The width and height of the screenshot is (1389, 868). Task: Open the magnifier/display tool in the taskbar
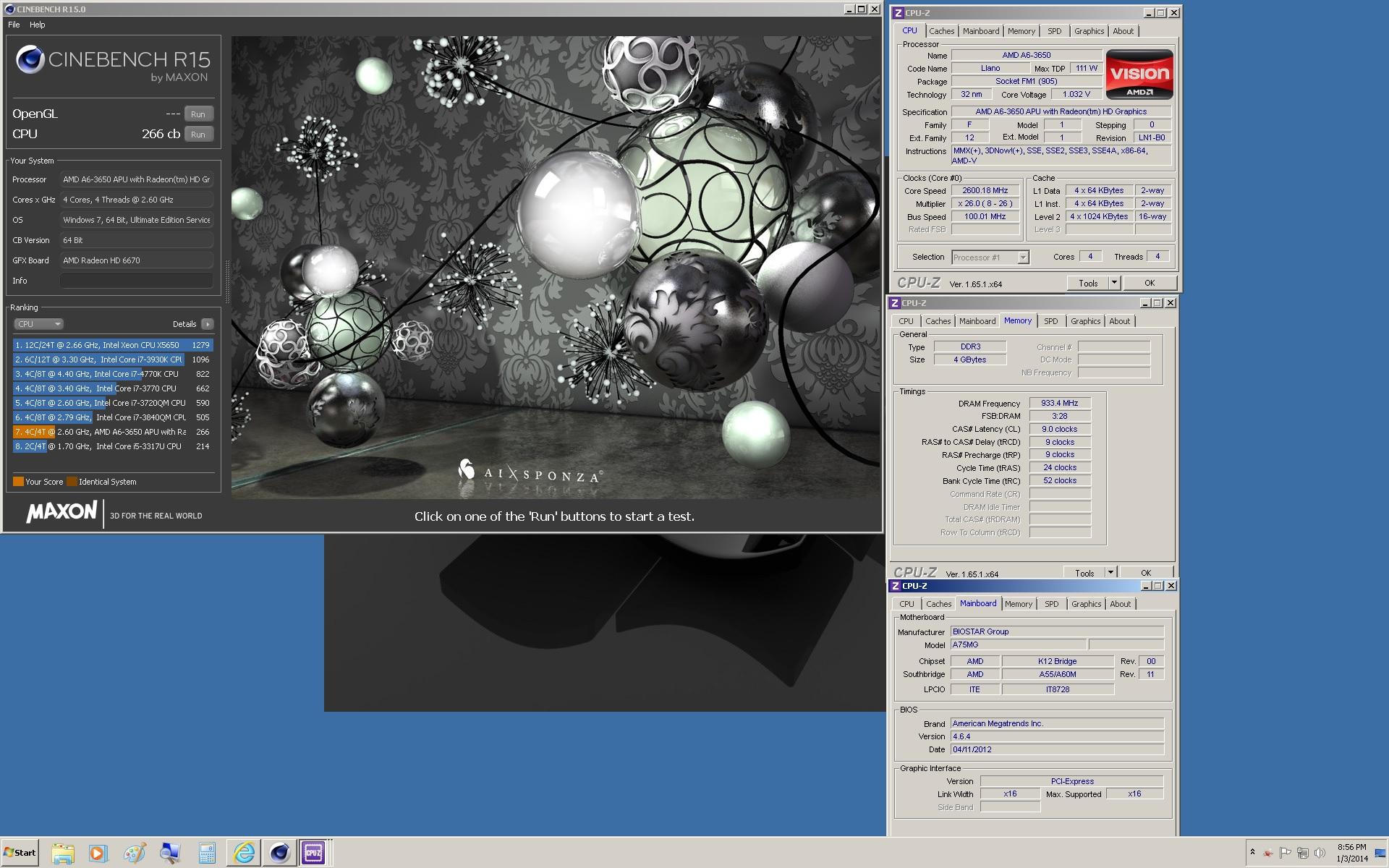(x=170, y=853)
